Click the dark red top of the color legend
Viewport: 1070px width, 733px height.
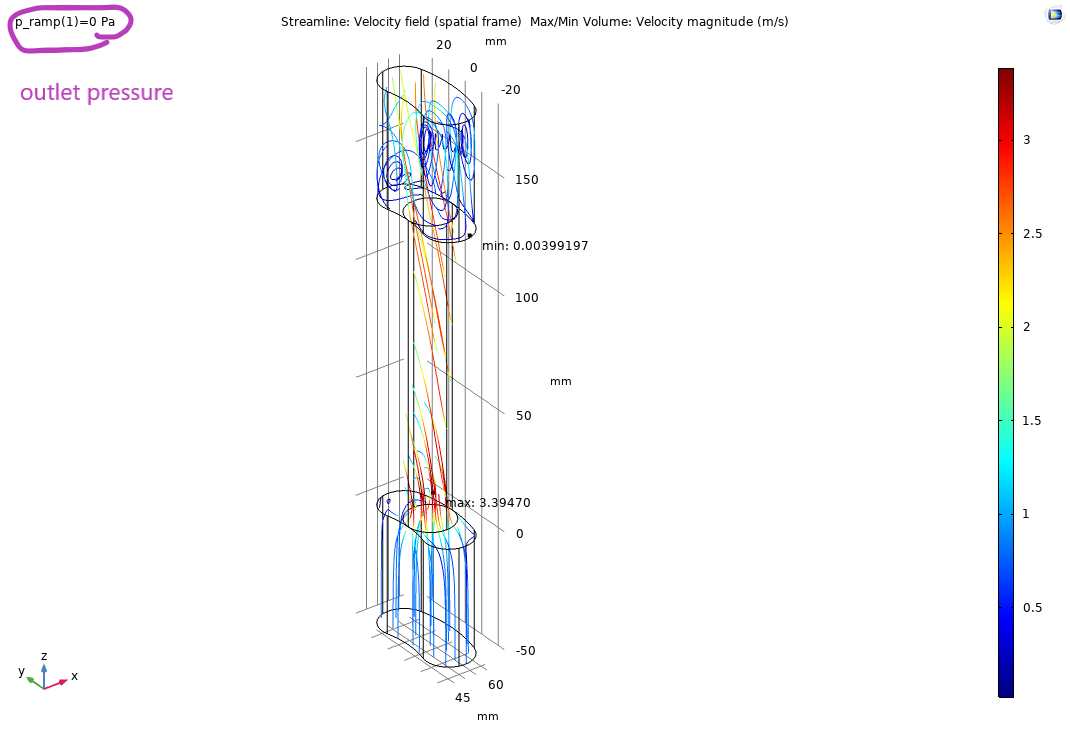(x=1005, y=74)
